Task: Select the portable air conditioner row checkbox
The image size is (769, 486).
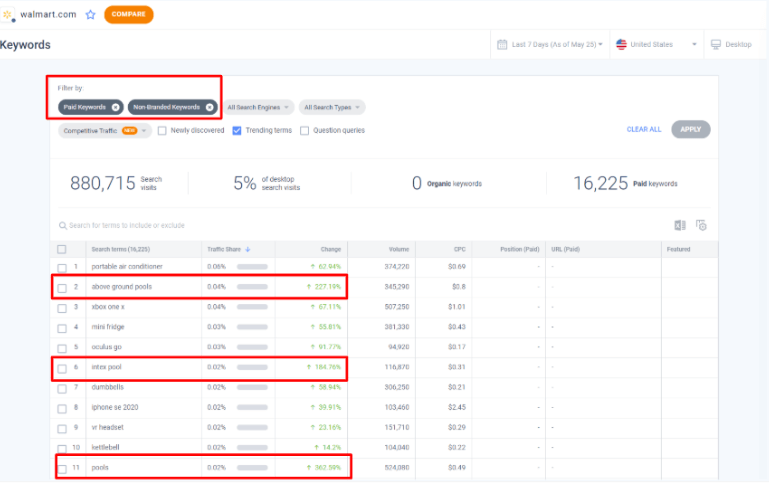Action: [62, 268]
